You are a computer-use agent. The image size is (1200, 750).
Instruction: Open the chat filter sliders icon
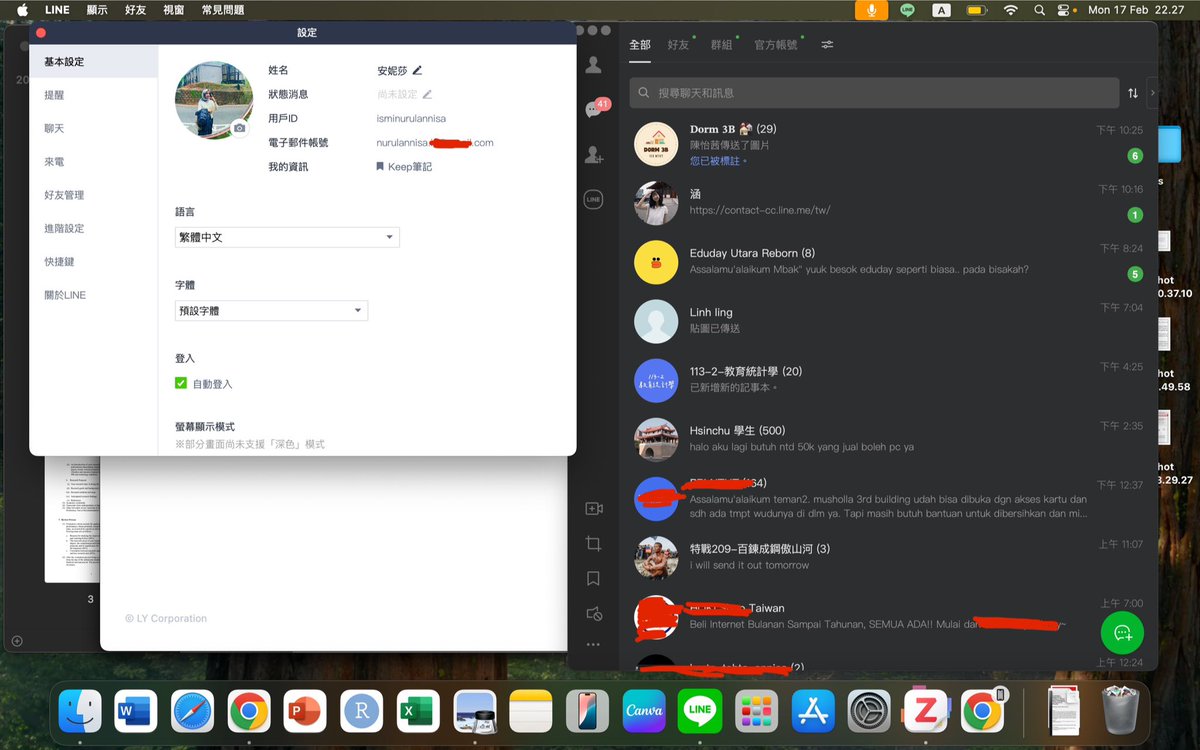click(827, 45)
